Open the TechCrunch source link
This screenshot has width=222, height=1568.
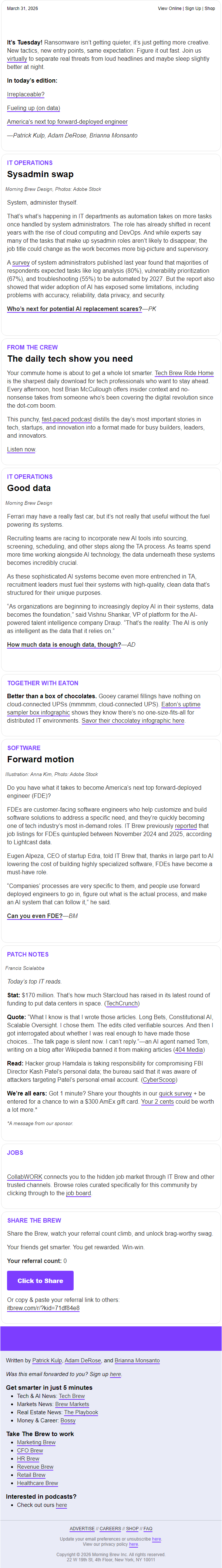point(122,1003)
